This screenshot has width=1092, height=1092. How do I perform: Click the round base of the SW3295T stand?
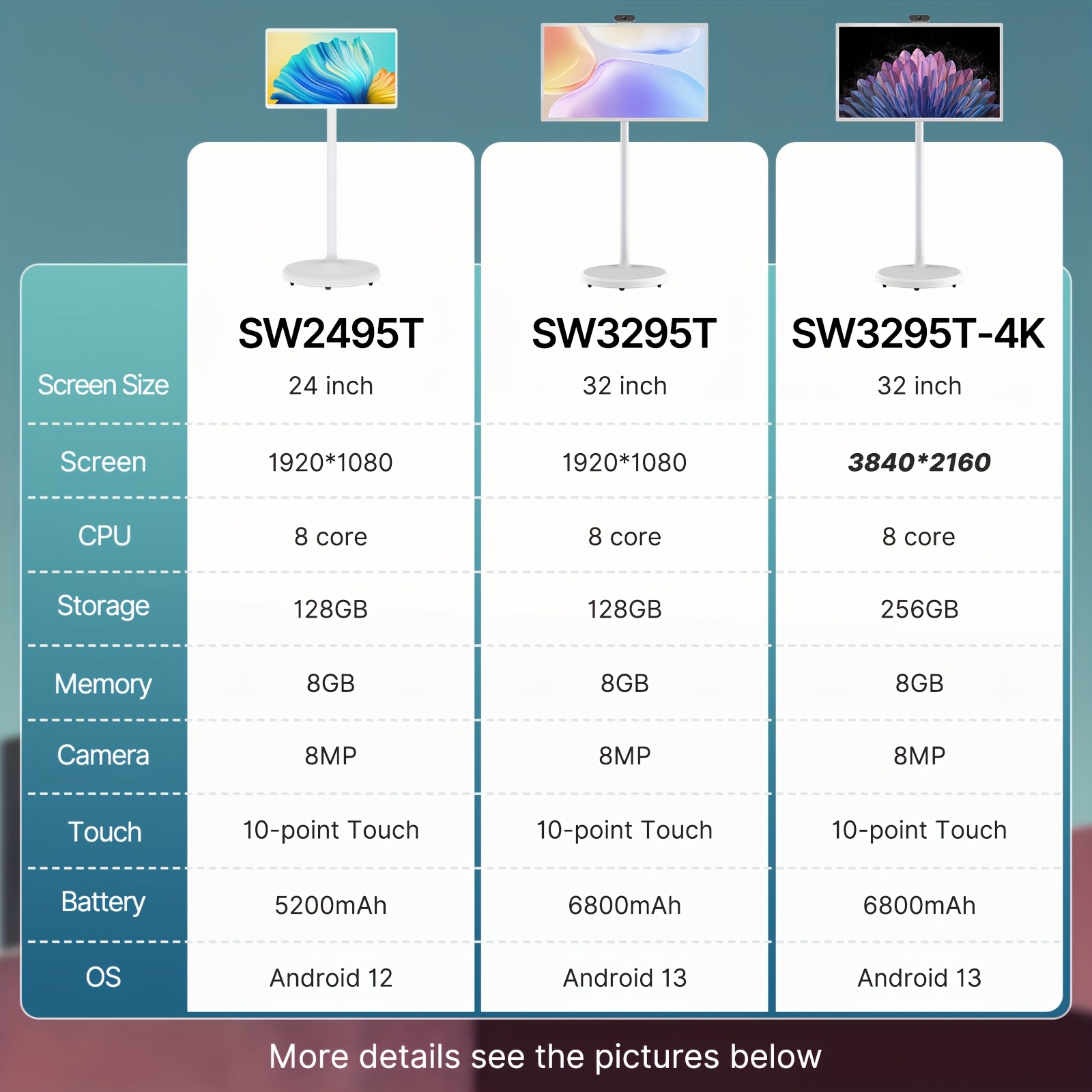624,276
